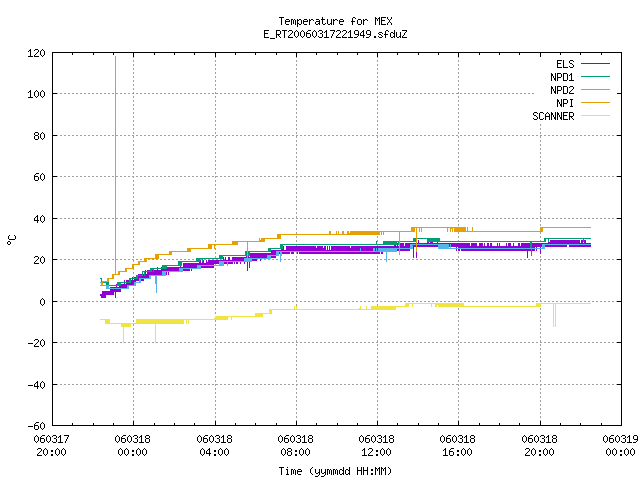Click the y-axis label 20
The height and width of the screenshot is (480, 640).
tap(39, 260)
